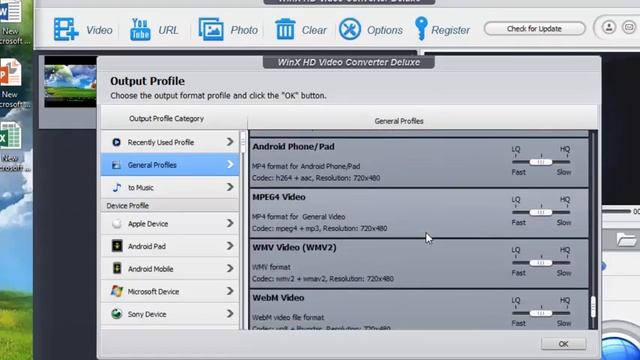Viewport: 640px width, 360px height.
Task: Click the Clear trash can icon
Action: point(285,29)
